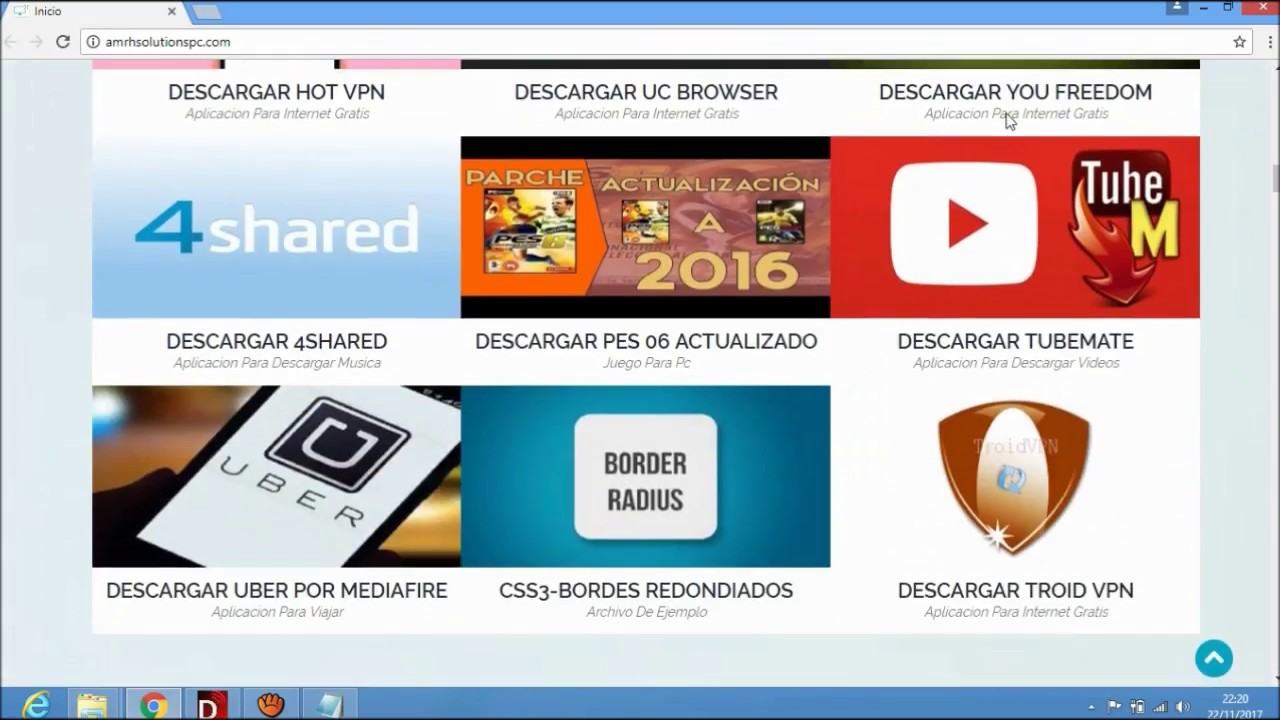
Task: Click DESCARGAR TROID VPN title
Action: tap(1015, 590)
